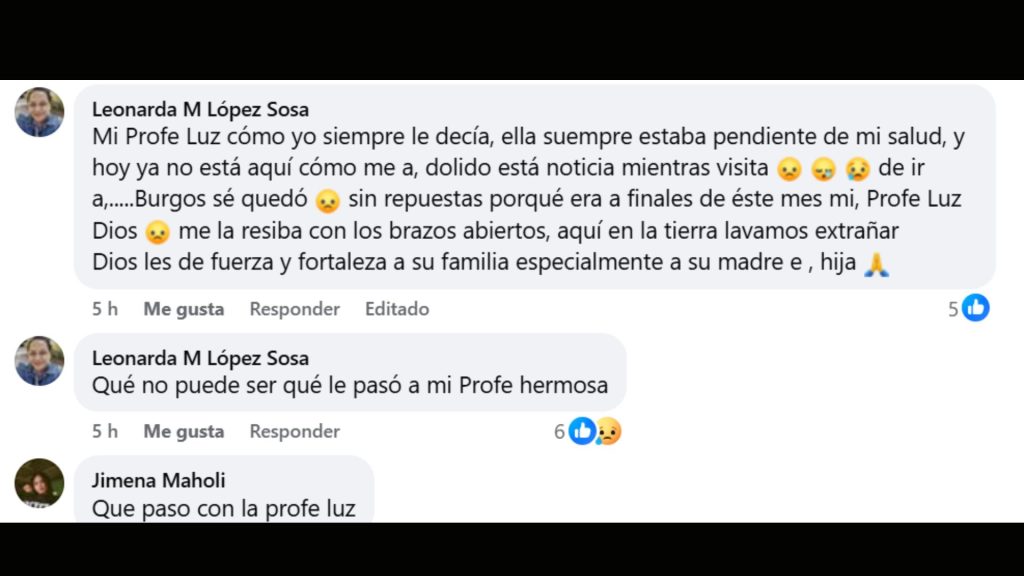Image resolution: width=1024 pixels, height=576 pixels.
Task: Open the 5 h timestamp of the first comment
Action: pyautogui.click(x=106, y=309)
